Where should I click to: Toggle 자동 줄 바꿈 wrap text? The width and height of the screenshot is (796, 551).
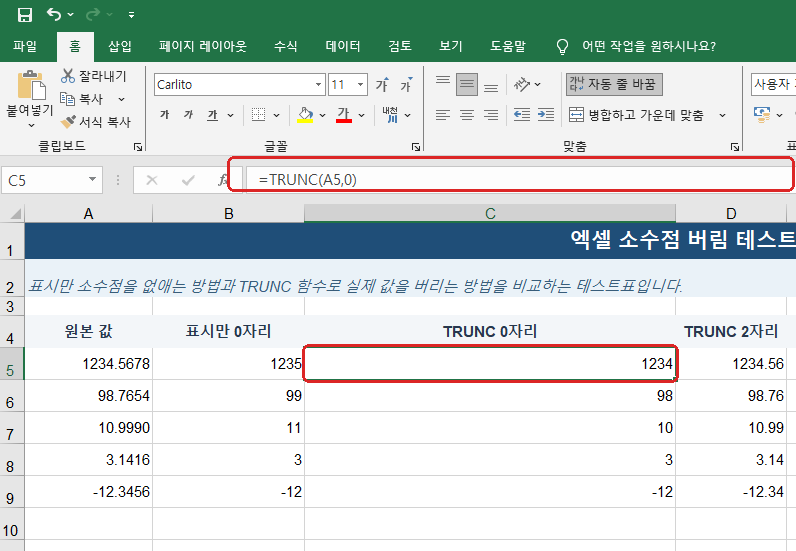pyautogui.click(x=614, y=84)
